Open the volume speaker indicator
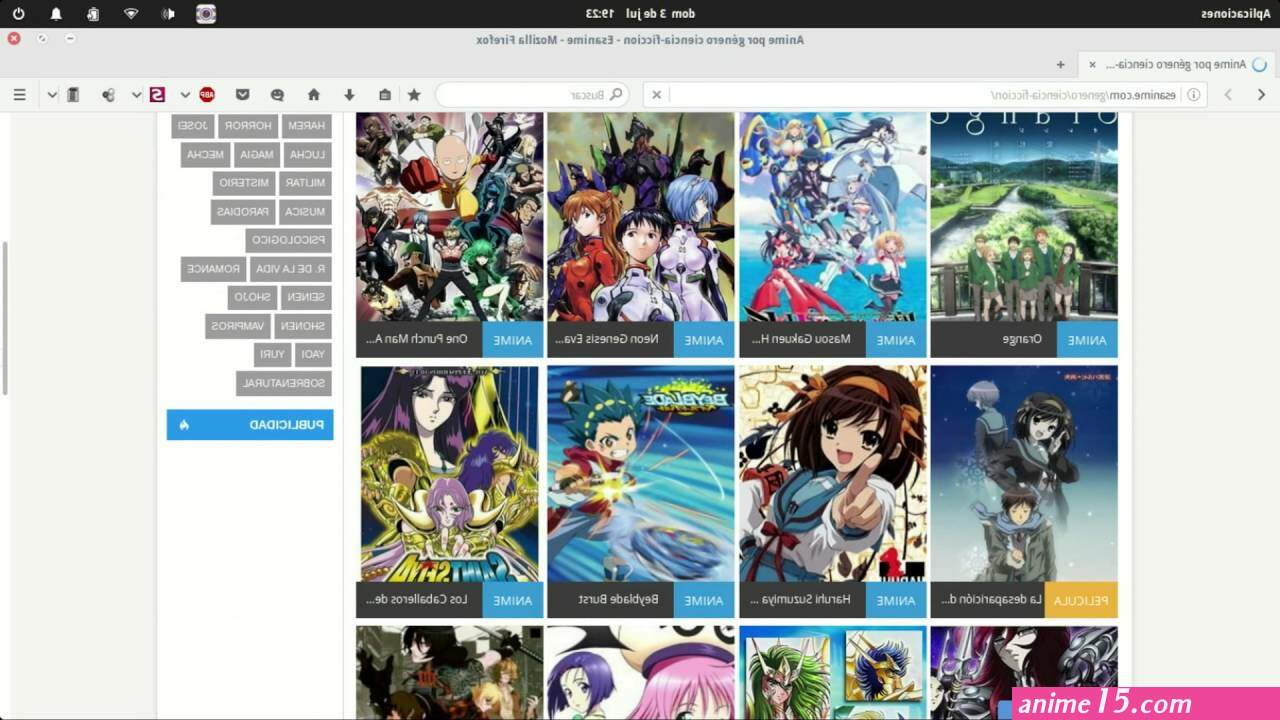The image size is (1280, 720). pos(169,13)
